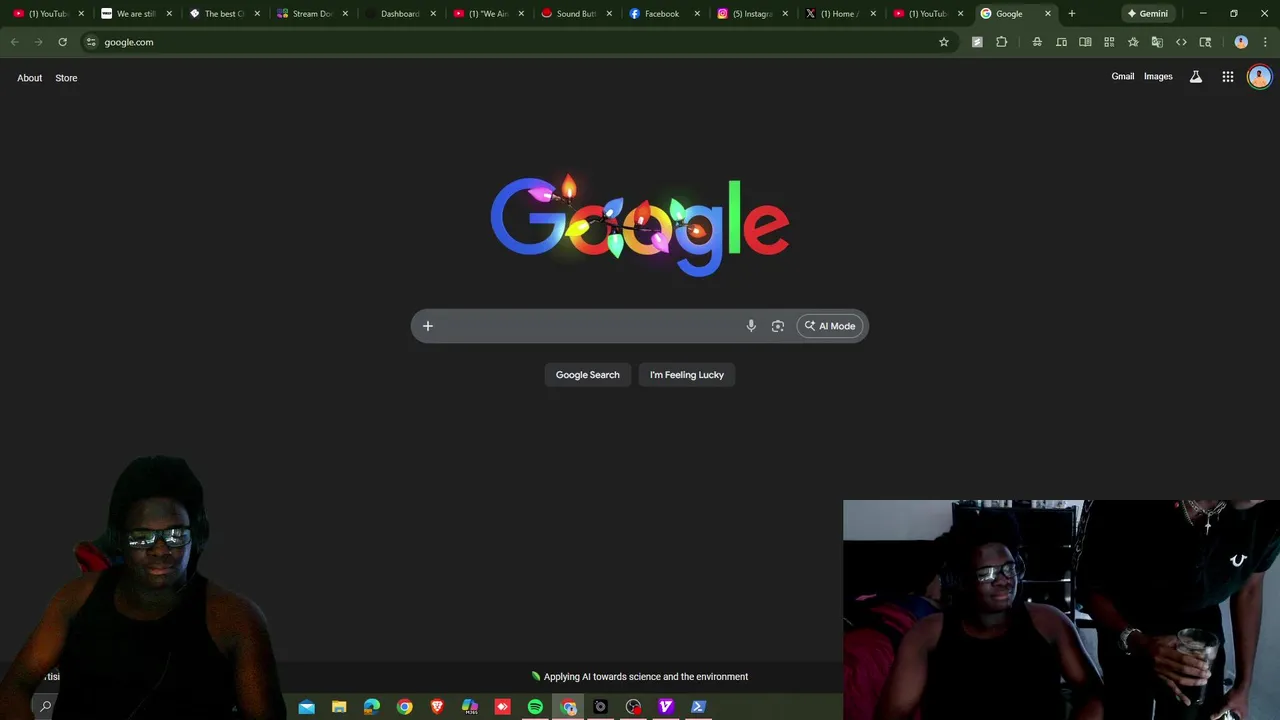Close the active Google tab
Viewport: 1280px width, 720px height.
tap(1048, 14)
